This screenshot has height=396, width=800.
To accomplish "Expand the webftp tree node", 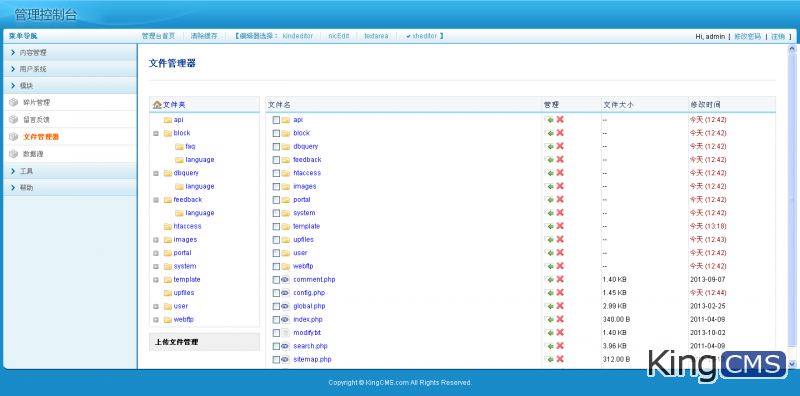I will (x=156, y=319).
